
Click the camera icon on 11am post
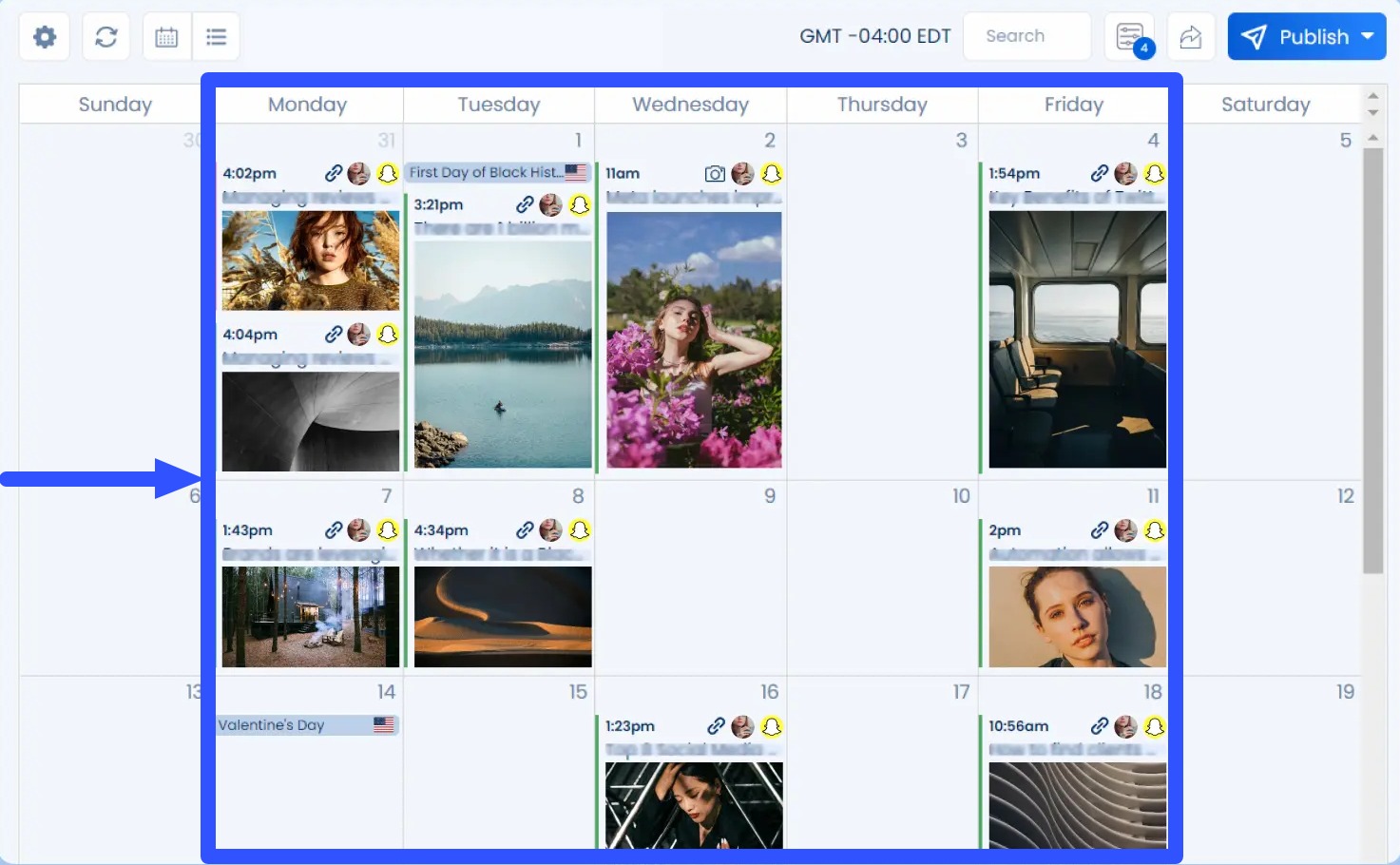click(x=715, y=173)
